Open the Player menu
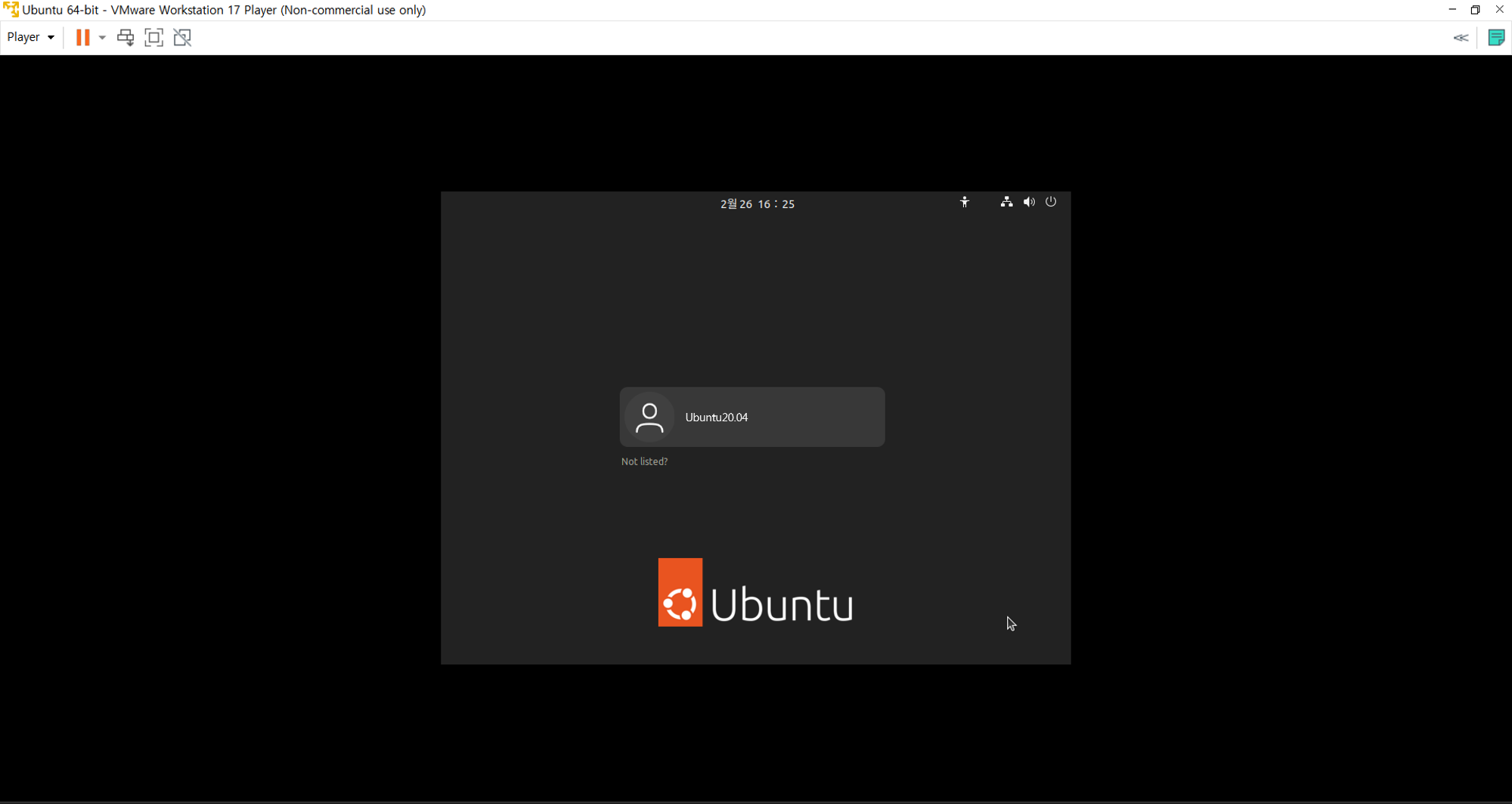Viewport: 1512px width, 804px height. pyautogui.click(x=30, y=37)
